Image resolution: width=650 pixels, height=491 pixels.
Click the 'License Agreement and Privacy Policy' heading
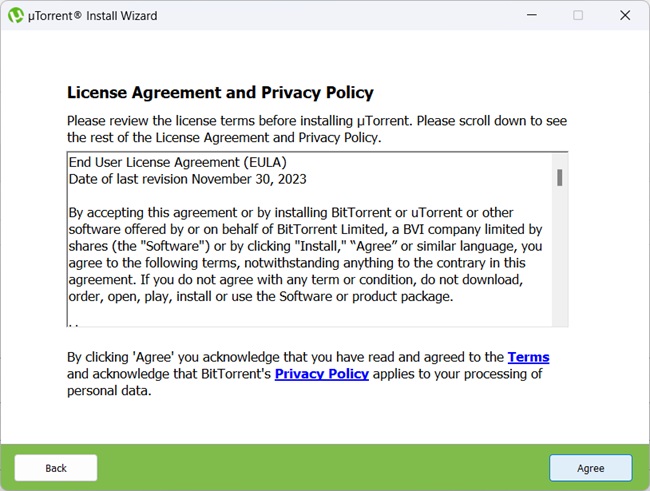pyautogui.click(x=220, y=92)
